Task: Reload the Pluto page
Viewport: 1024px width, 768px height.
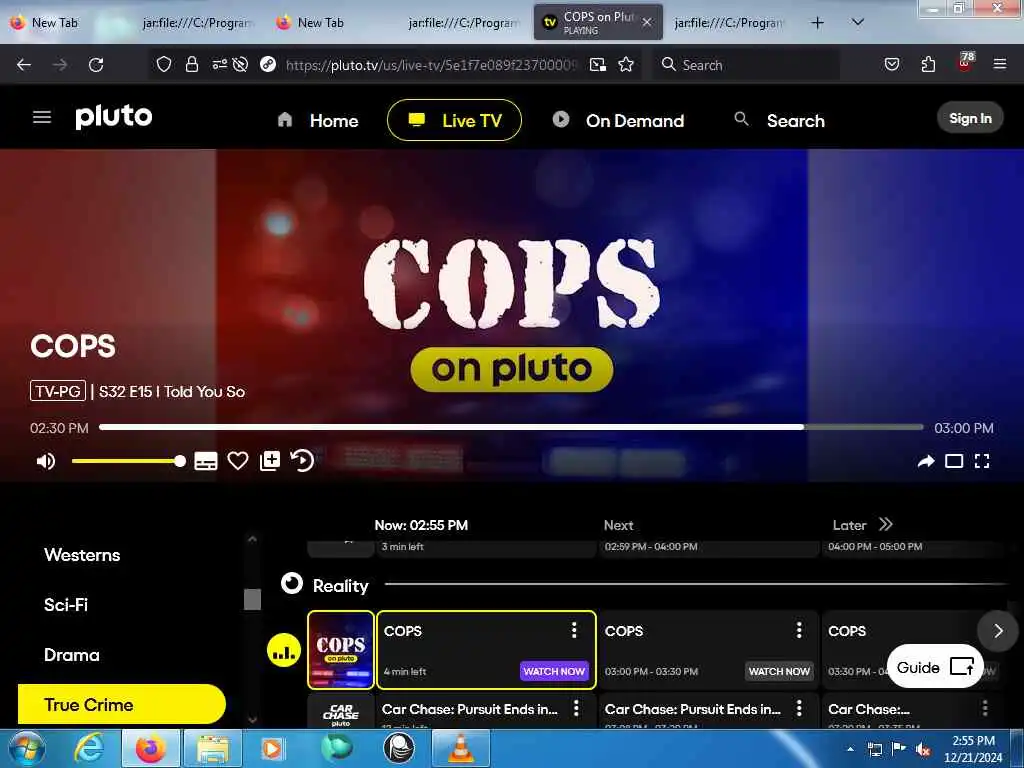Action: pos(96,65)
